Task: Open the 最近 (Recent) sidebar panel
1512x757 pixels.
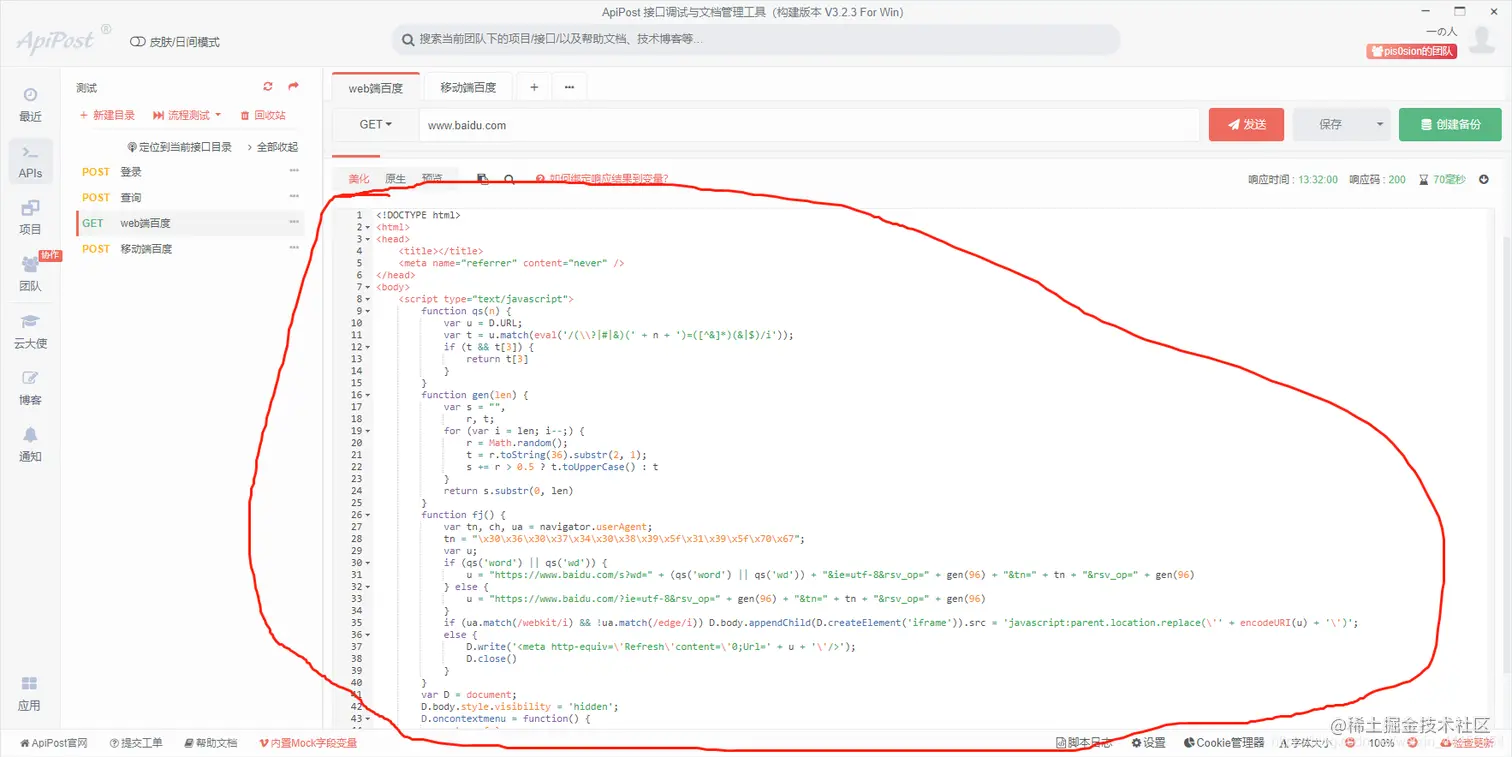Action: (30, 104)
